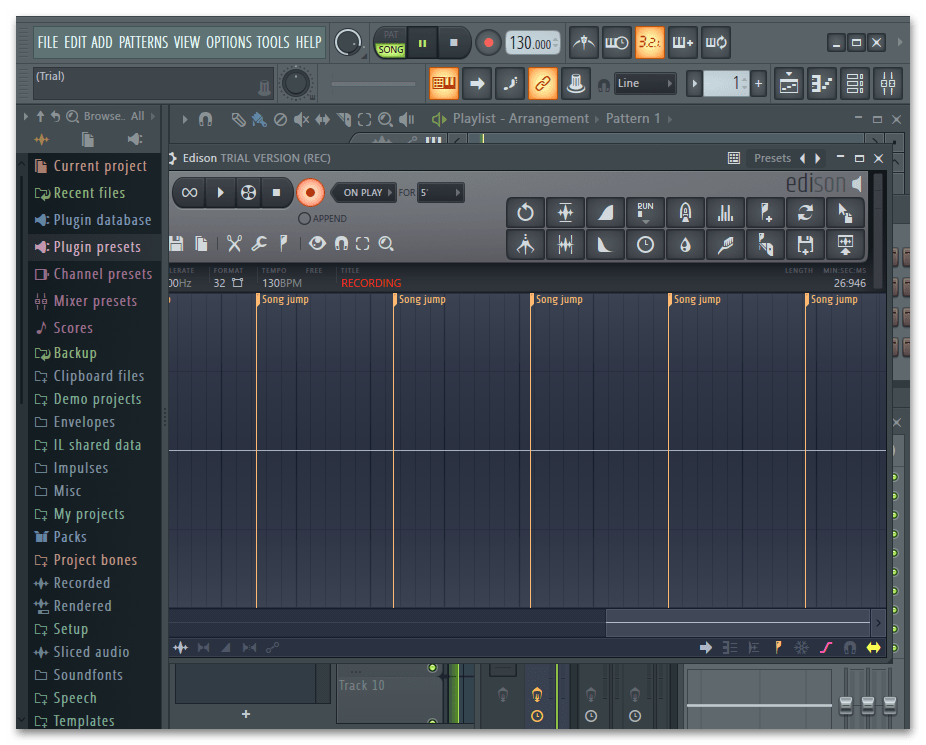Image resolution: width=926 pixels, height=745 pixels.
Task: Open the PATTERNS menu
Action: tap(144, 43)
